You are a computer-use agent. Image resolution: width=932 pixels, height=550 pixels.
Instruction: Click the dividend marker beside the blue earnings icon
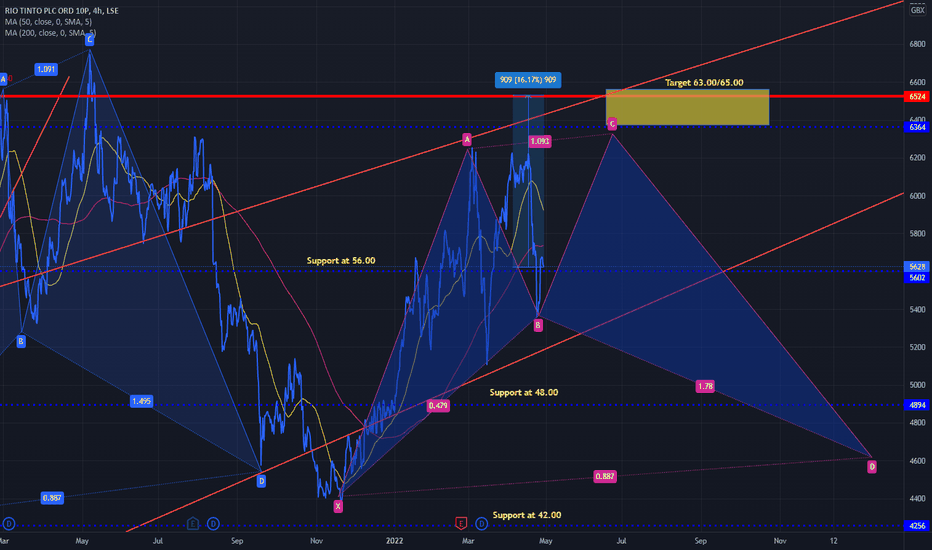pos(213,524)
